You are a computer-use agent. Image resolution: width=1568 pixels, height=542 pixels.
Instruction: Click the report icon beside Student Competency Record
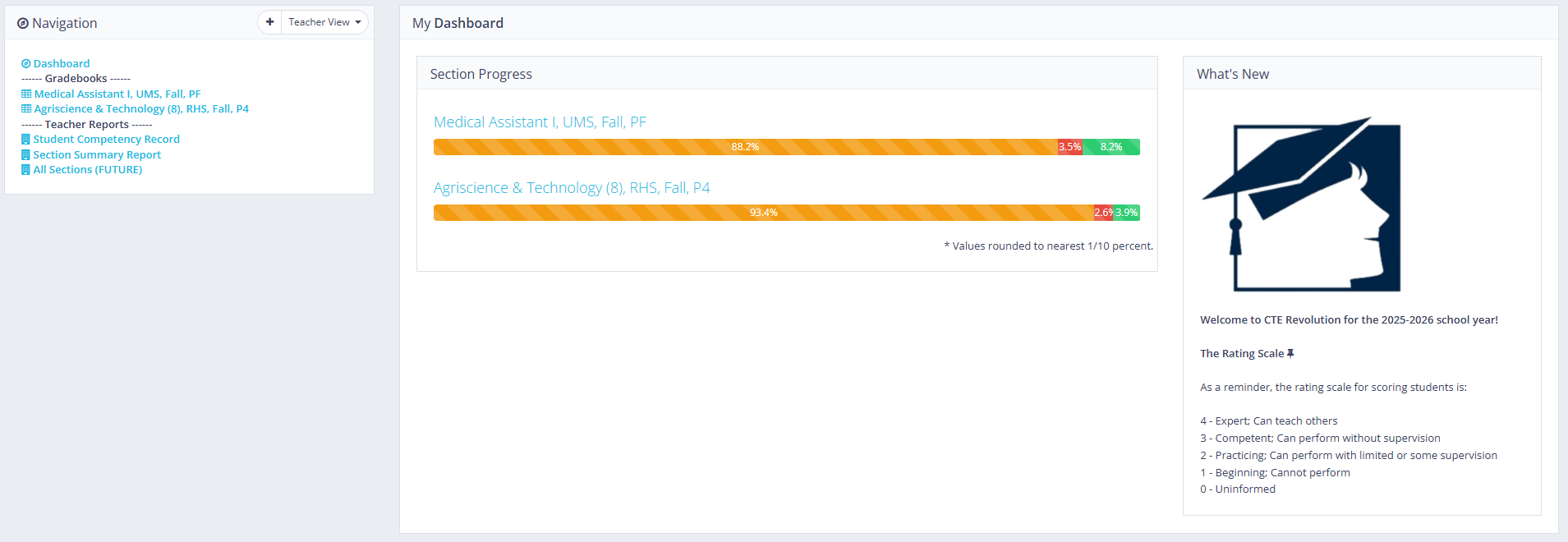pos(25,140)
